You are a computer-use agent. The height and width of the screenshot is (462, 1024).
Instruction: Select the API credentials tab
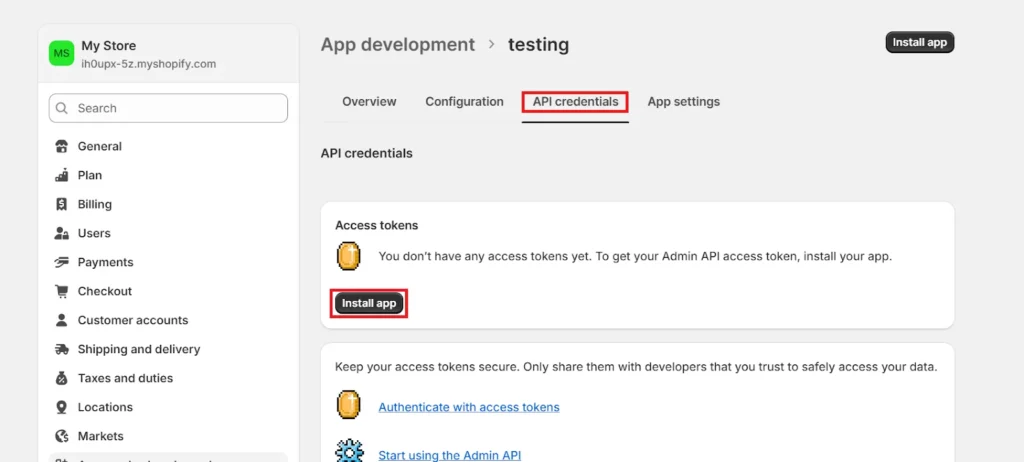pyautogui.click(x=575, y=101)
